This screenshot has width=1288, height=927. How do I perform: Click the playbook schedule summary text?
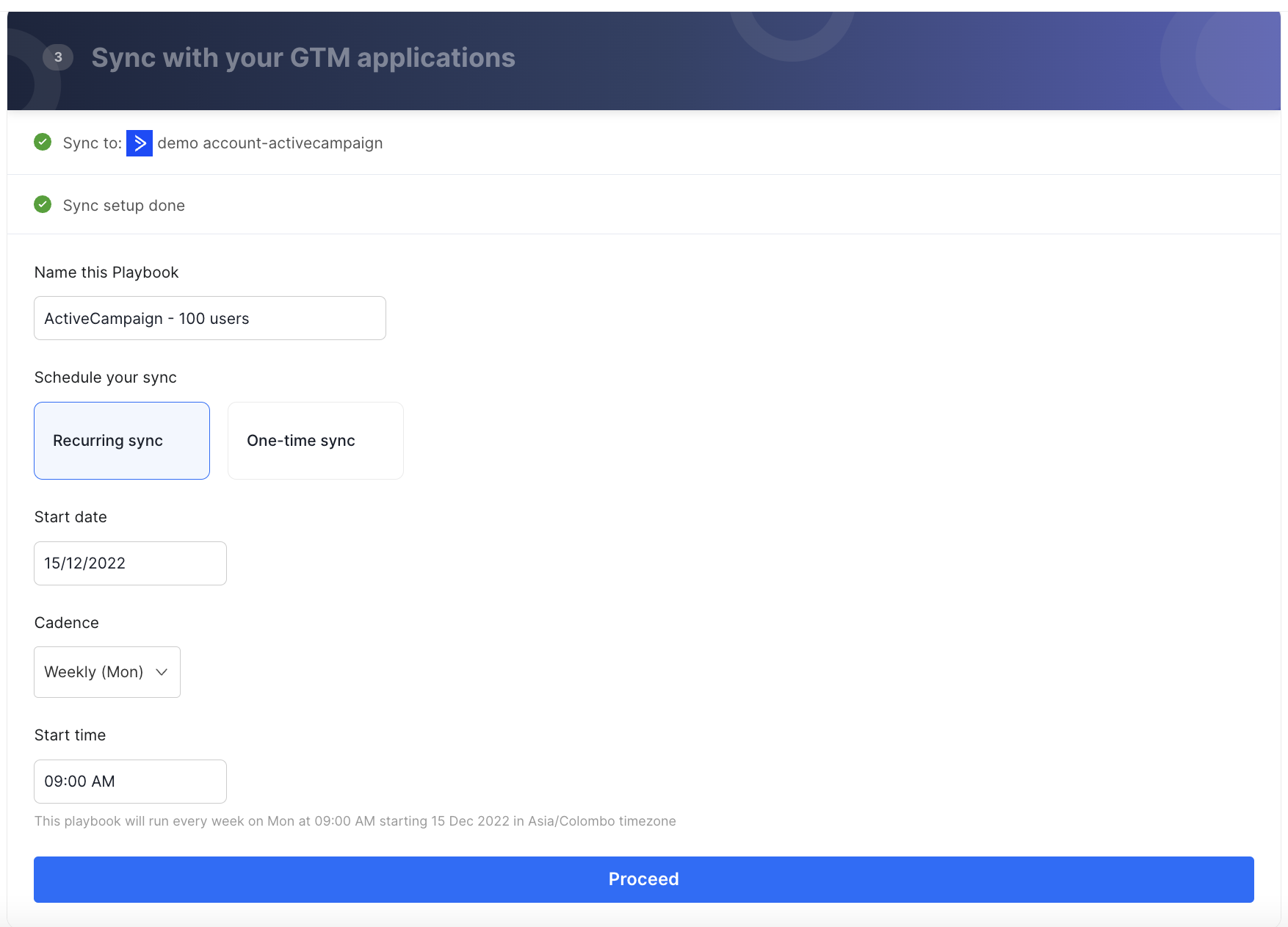tap(355, 821)
